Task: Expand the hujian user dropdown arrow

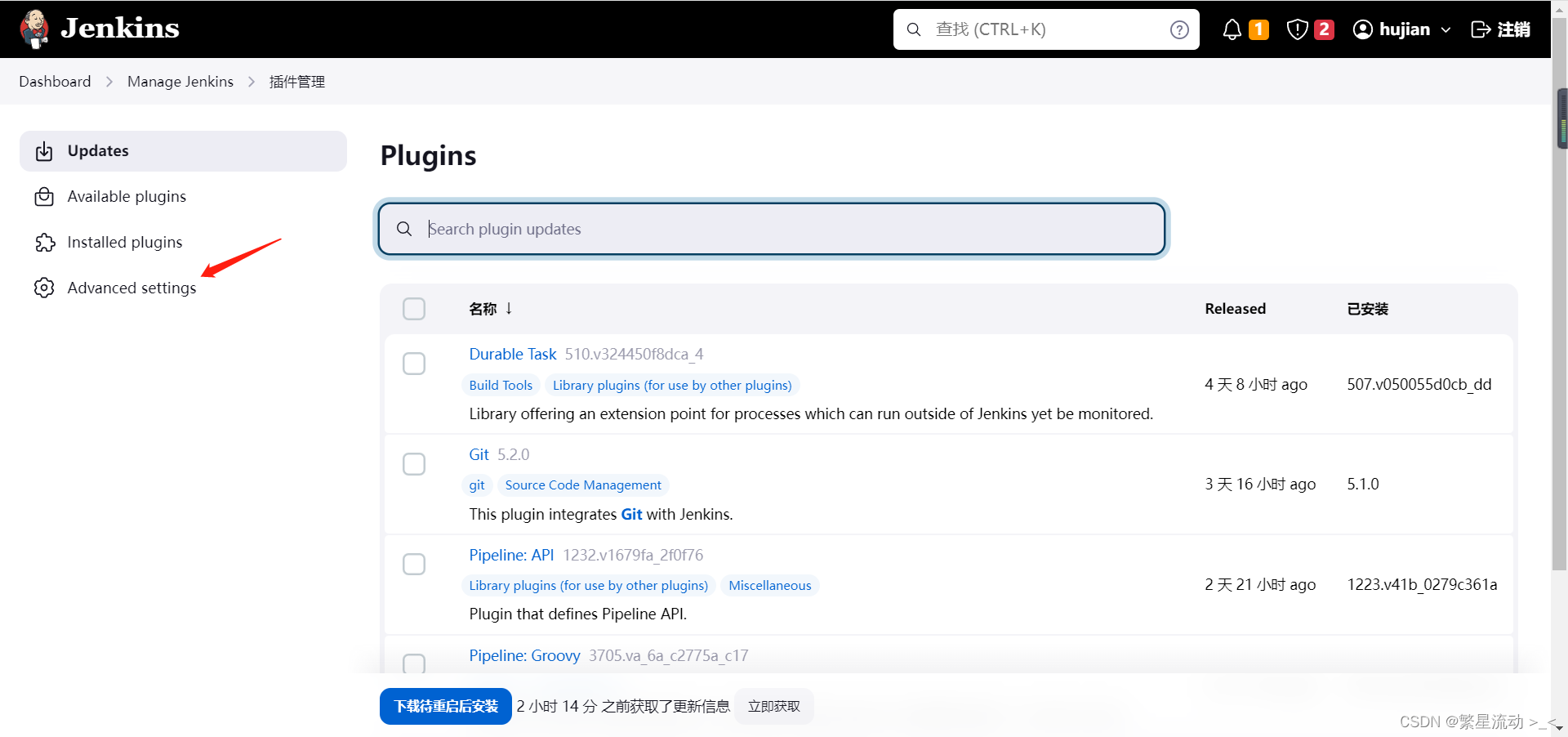Action: 1445,29
